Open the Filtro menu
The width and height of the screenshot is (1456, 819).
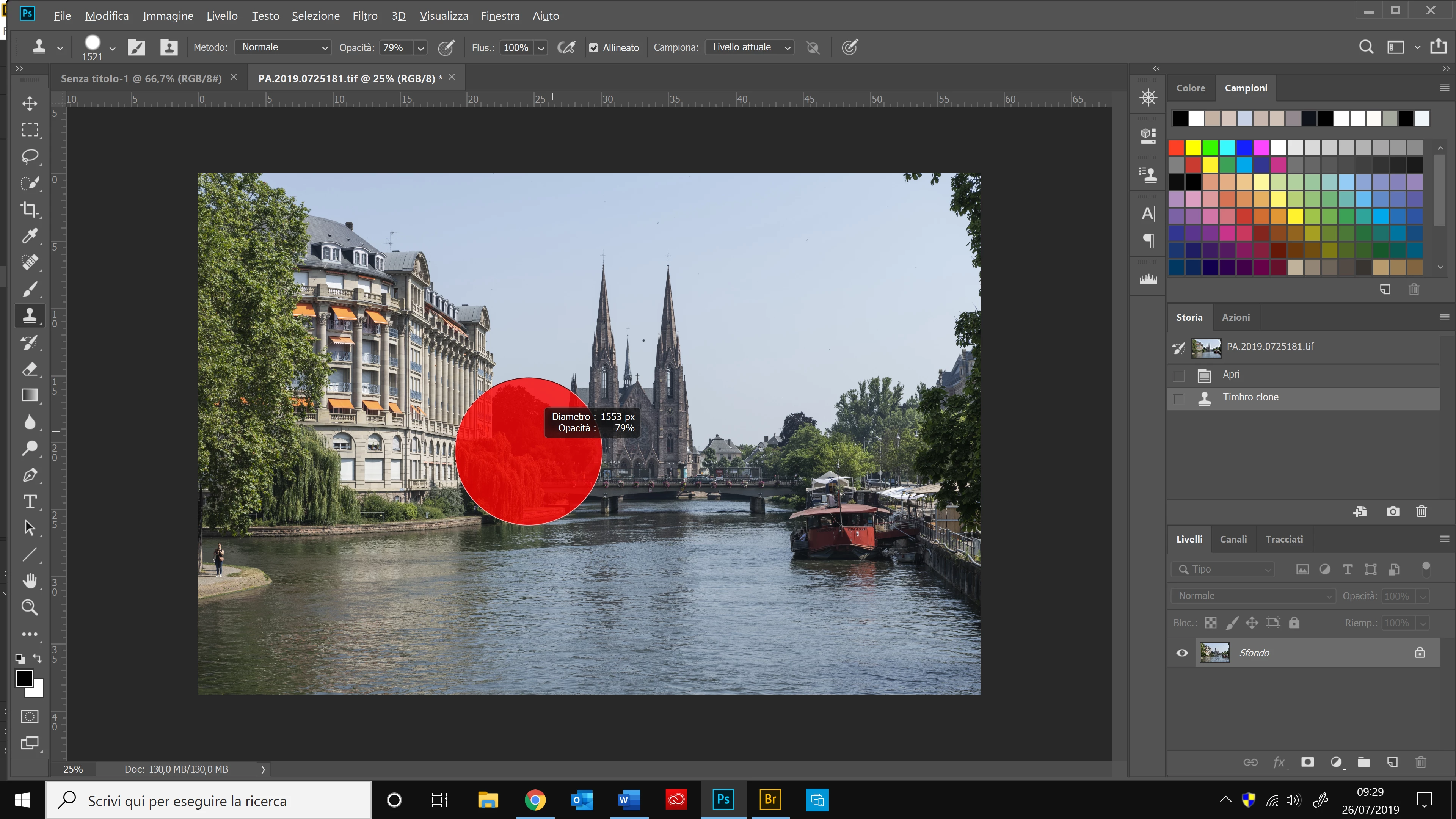[x=364, y=16]
